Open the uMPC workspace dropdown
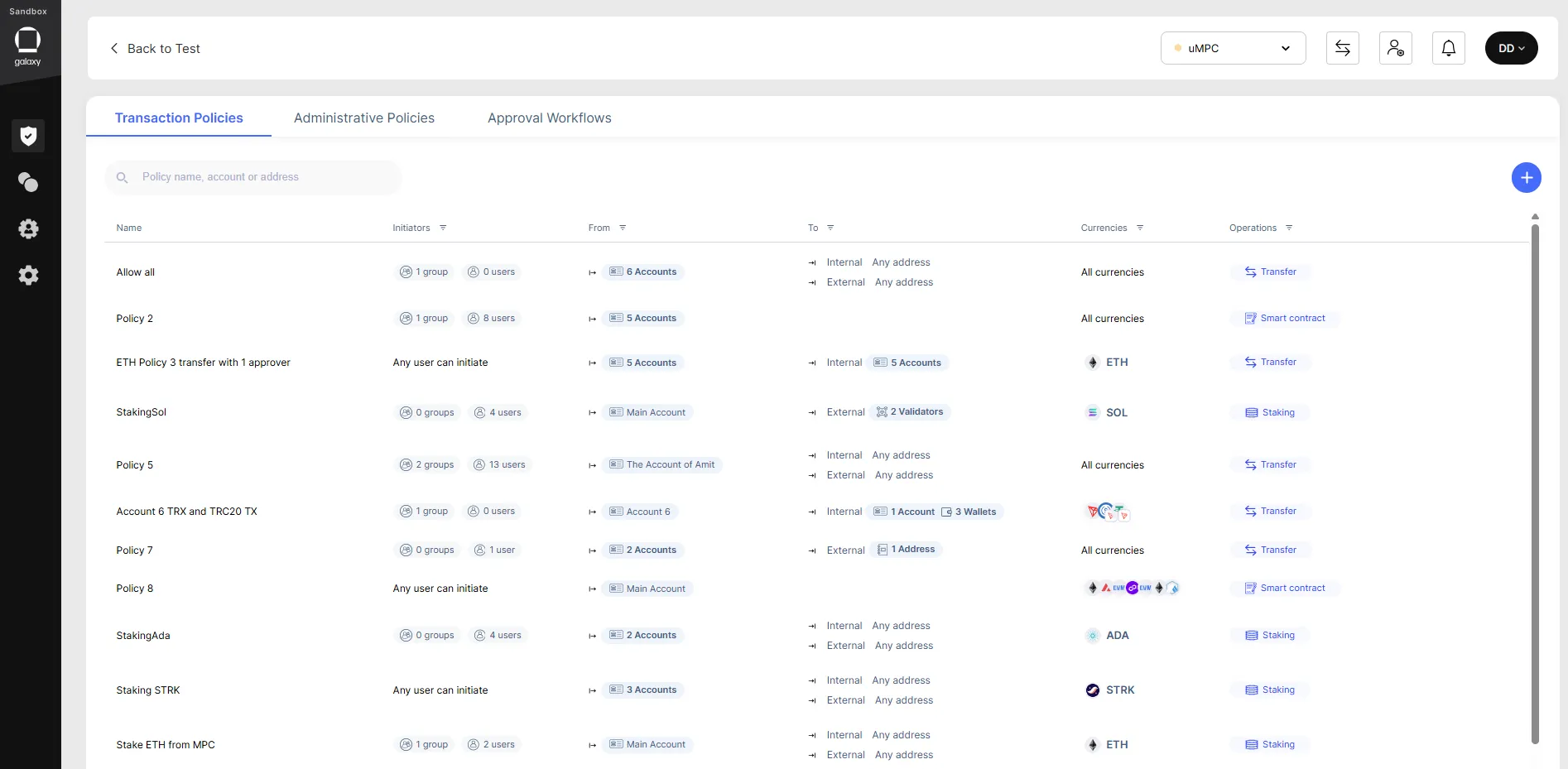Image resolution: width=1568 pixels, height=769 pixels. pyautogui.click(x=1234, y=48)
